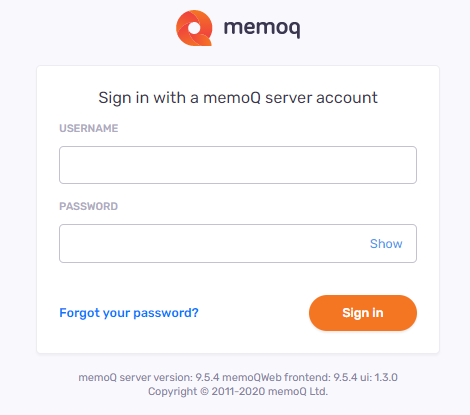Screen dimensions: 470x415
Task: Click the PASSWORD field label
Action: pos(89,206)
